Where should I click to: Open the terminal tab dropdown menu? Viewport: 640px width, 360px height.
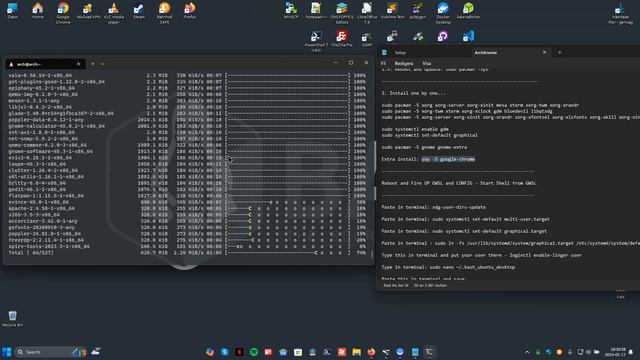pos(102,64)
